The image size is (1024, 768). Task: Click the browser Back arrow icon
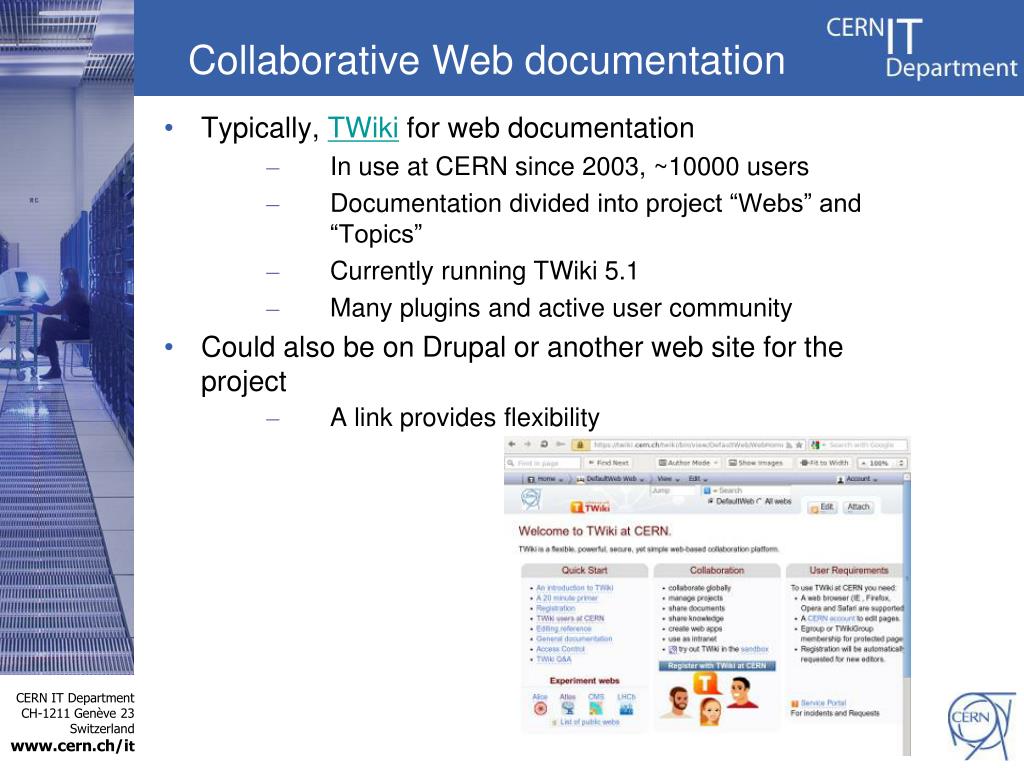point(512,444)
